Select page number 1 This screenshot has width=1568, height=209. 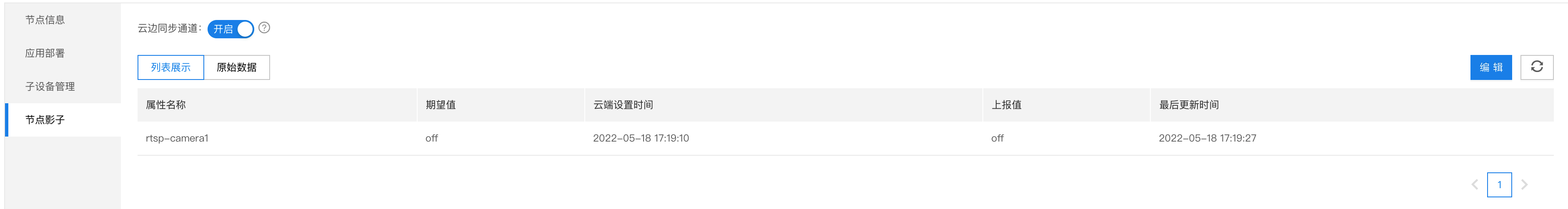pos(1499,185)
